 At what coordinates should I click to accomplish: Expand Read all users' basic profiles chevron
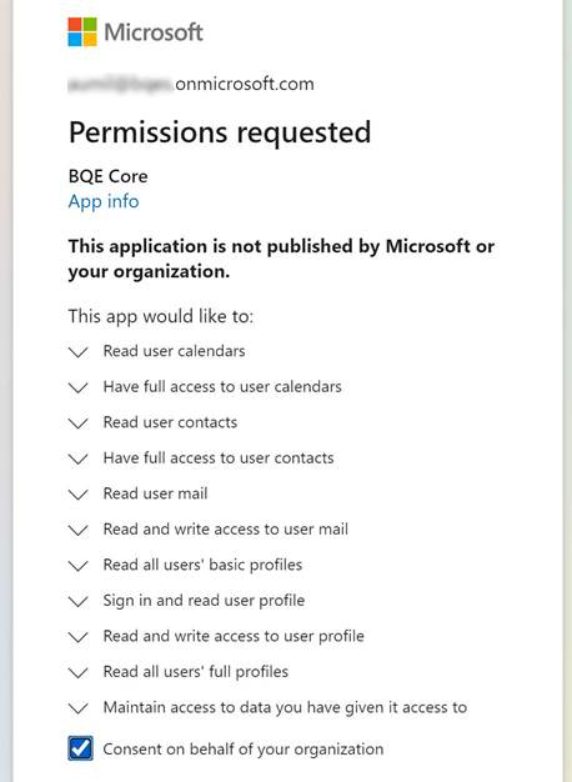click(78, 566)
